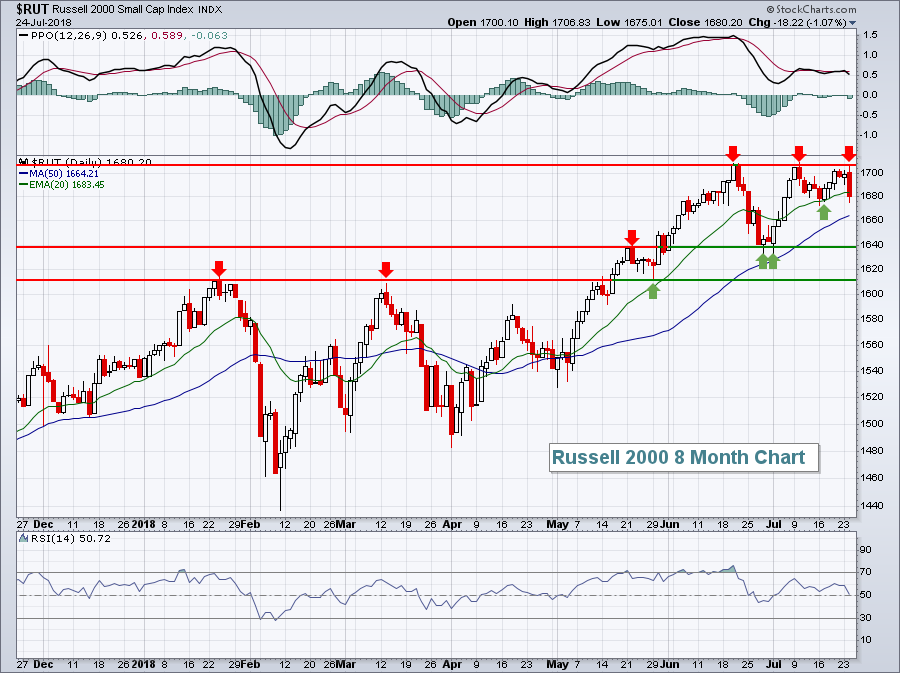900x673 pixels.
Task: Click the 1440 price axis label
Action: (x=872, y=506)
